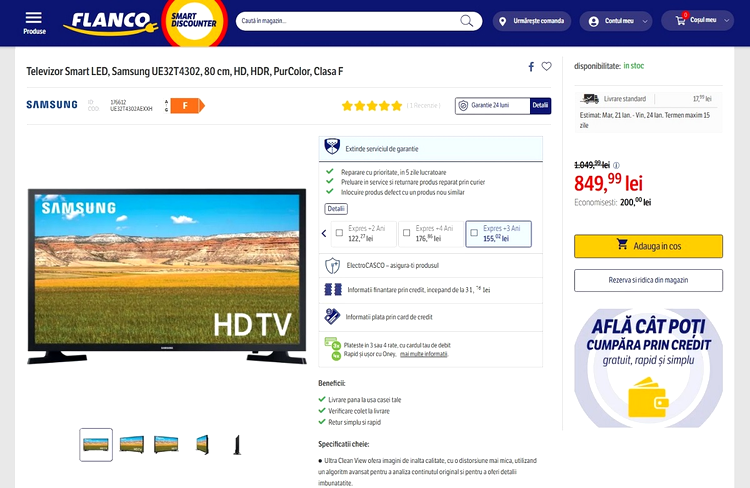Open Informatii finantare prin credit
The image size is (750, 488).
pyautogui.click(x=430, y=290)
